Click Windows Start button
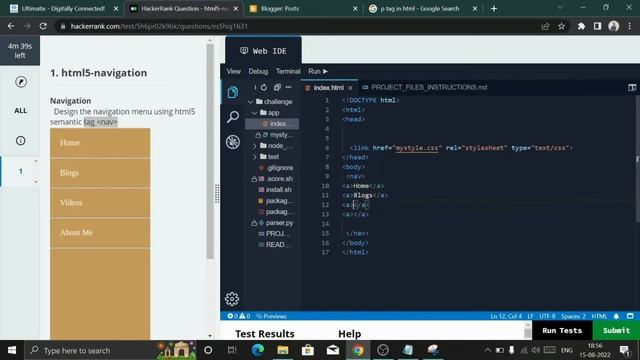 point(12,350)
